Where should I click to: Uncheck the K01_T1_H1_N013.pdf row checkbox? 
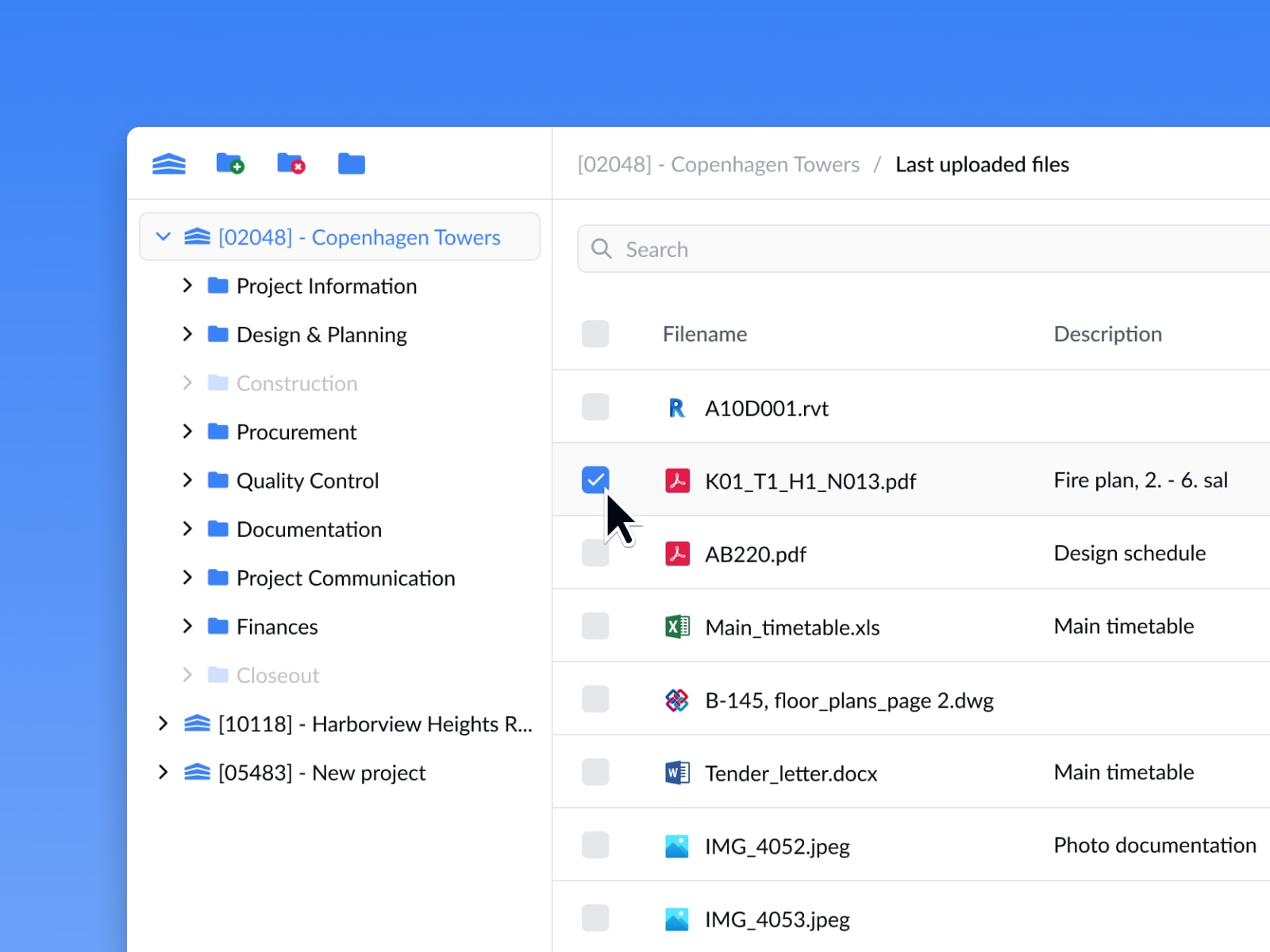[x=595, y=480]
